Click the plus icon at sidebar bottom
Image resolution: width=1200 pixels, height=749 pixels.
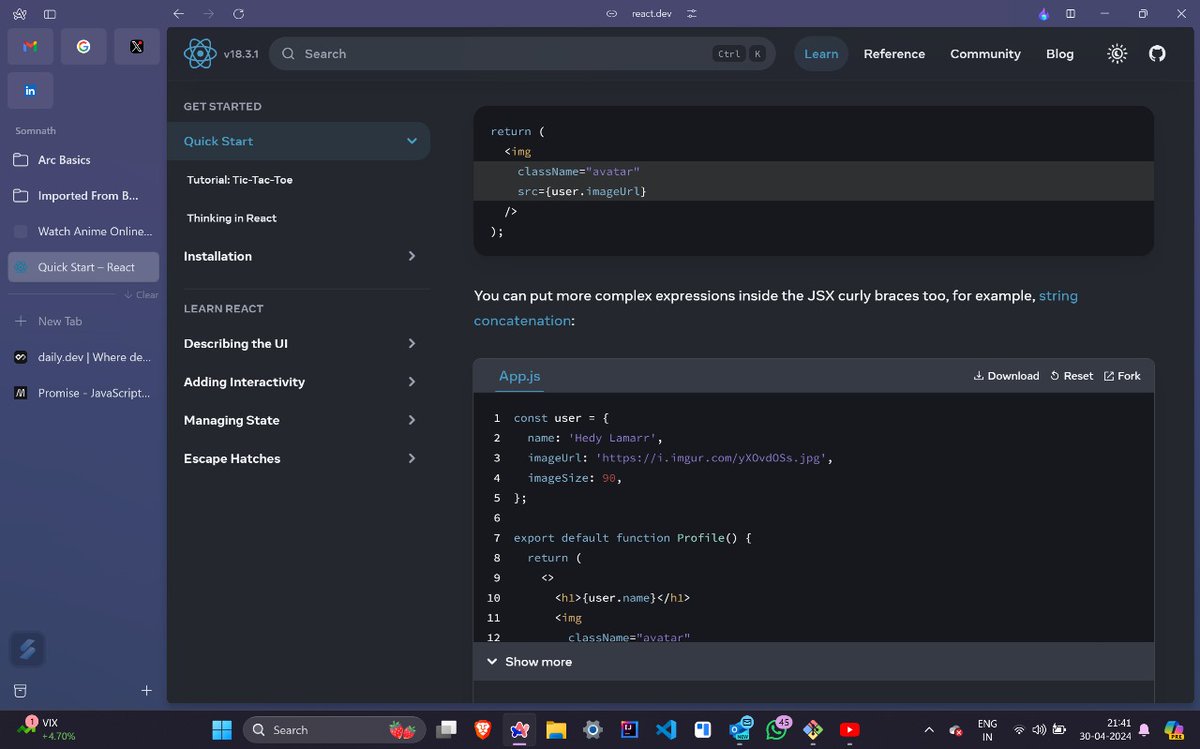(147, 690)
